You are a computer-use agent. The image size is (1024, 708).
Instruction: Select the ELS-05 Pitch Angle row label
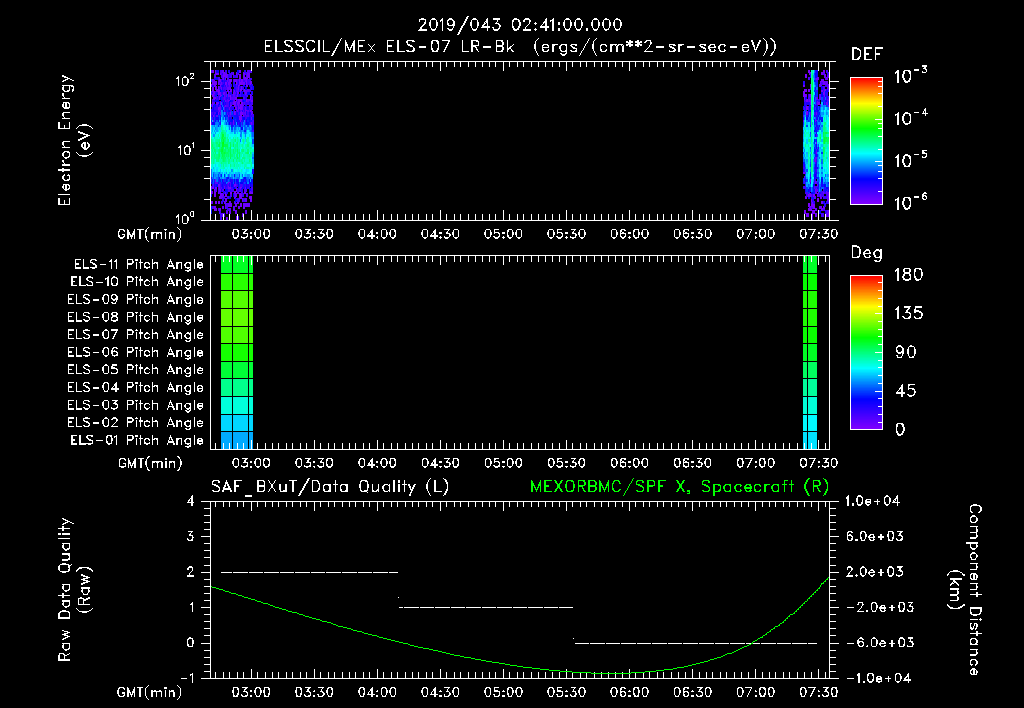click(x=135, y=370)
